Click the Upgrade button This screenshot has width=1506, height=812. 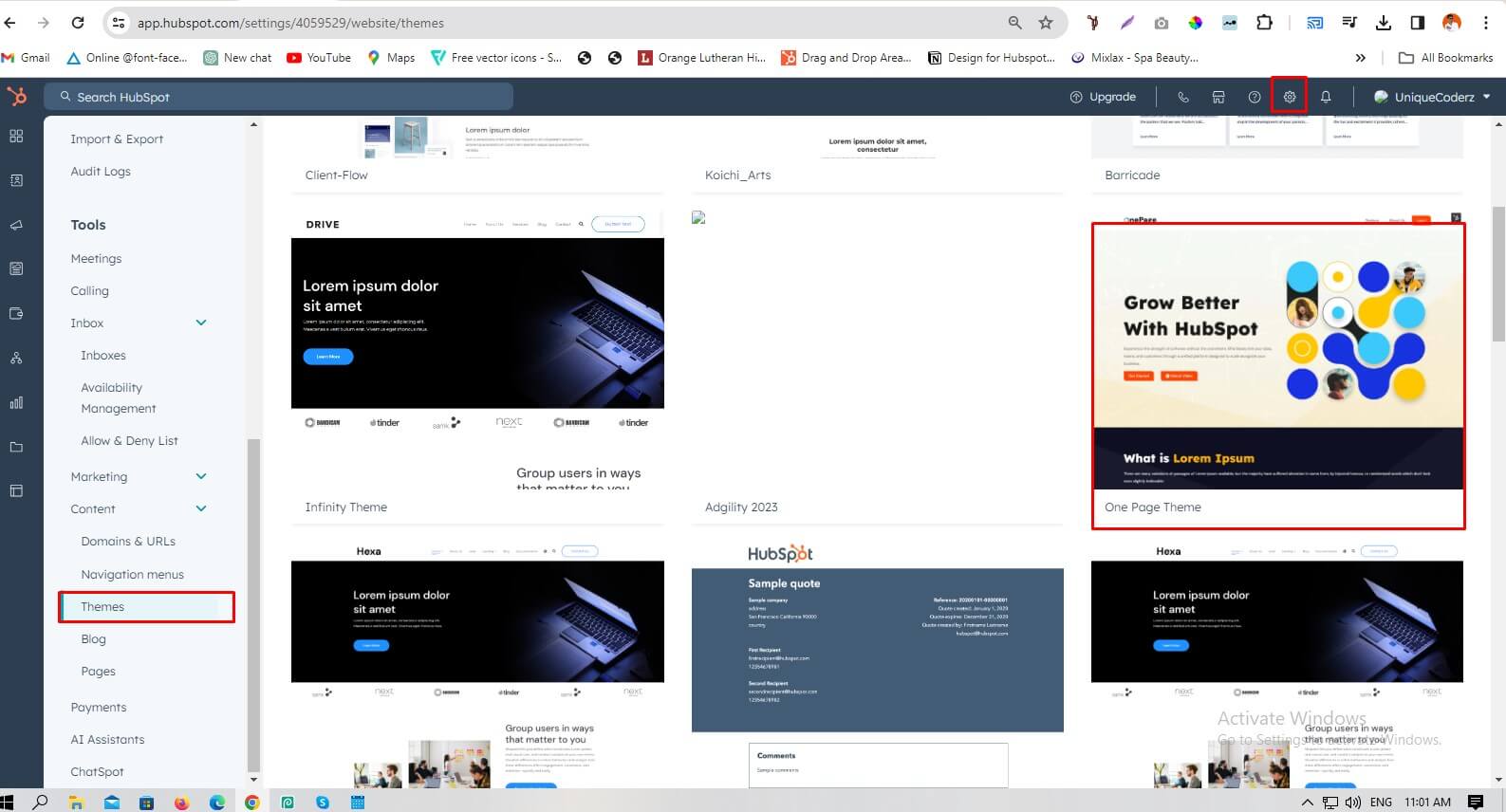[x=1103, y=97]
